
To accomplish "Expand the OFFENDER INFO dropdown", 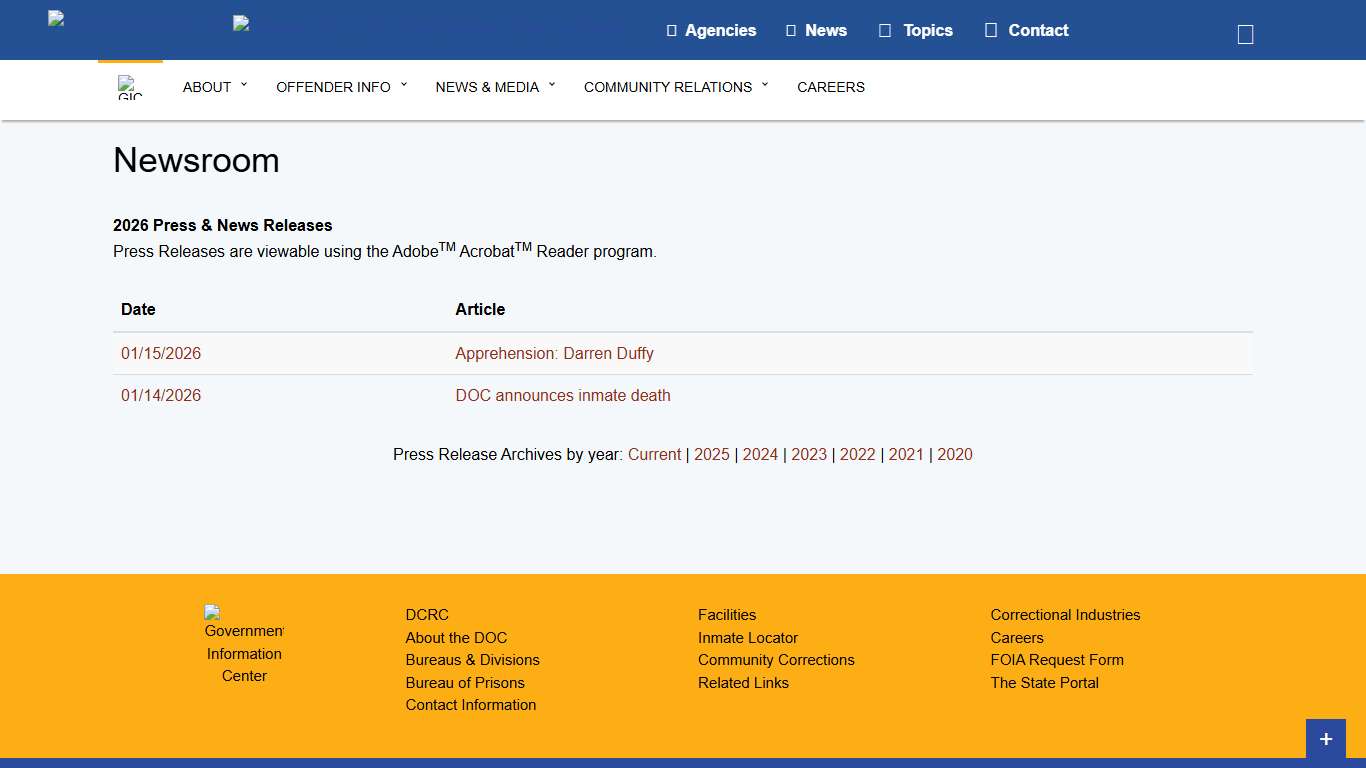I will (341, 87).
